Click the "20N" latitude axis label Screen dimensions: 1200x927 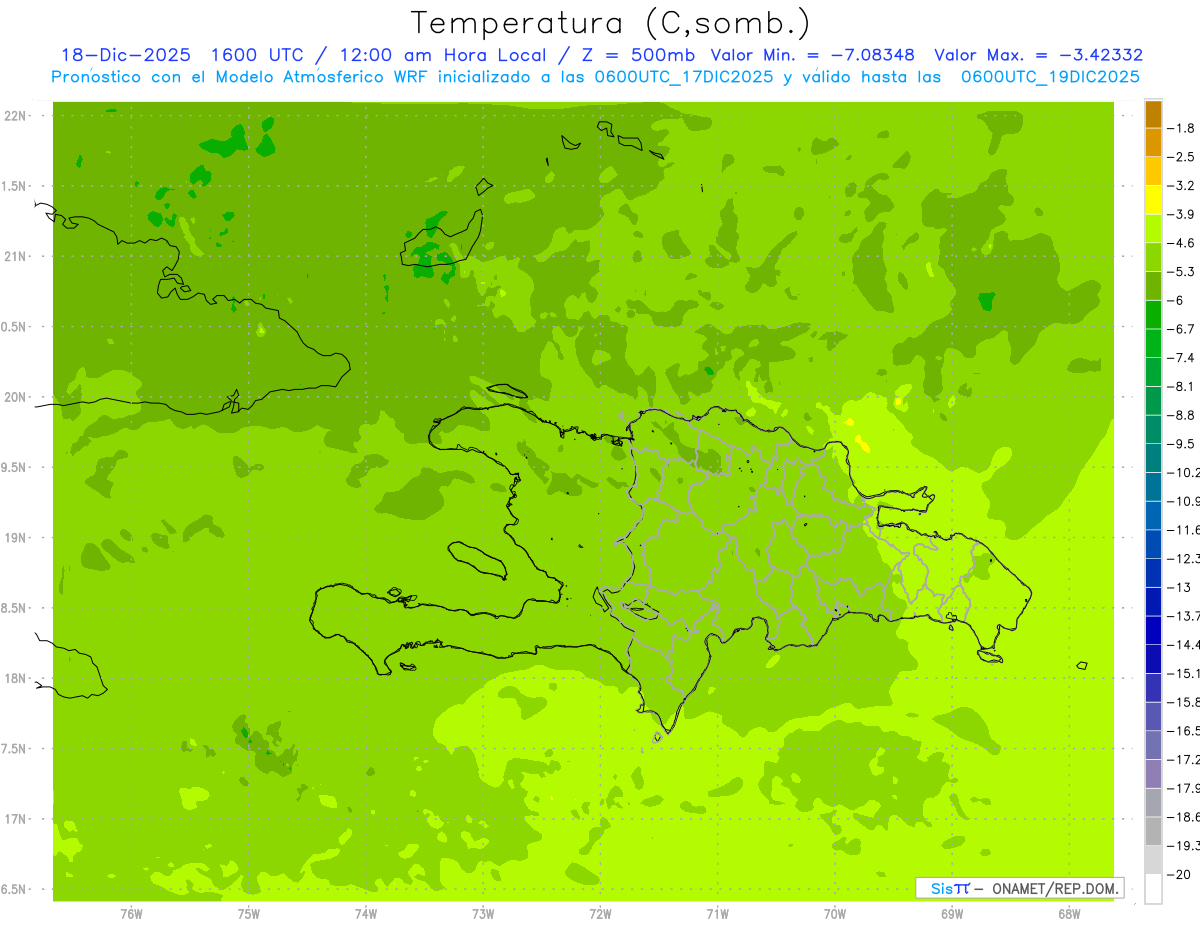point(14,397)
